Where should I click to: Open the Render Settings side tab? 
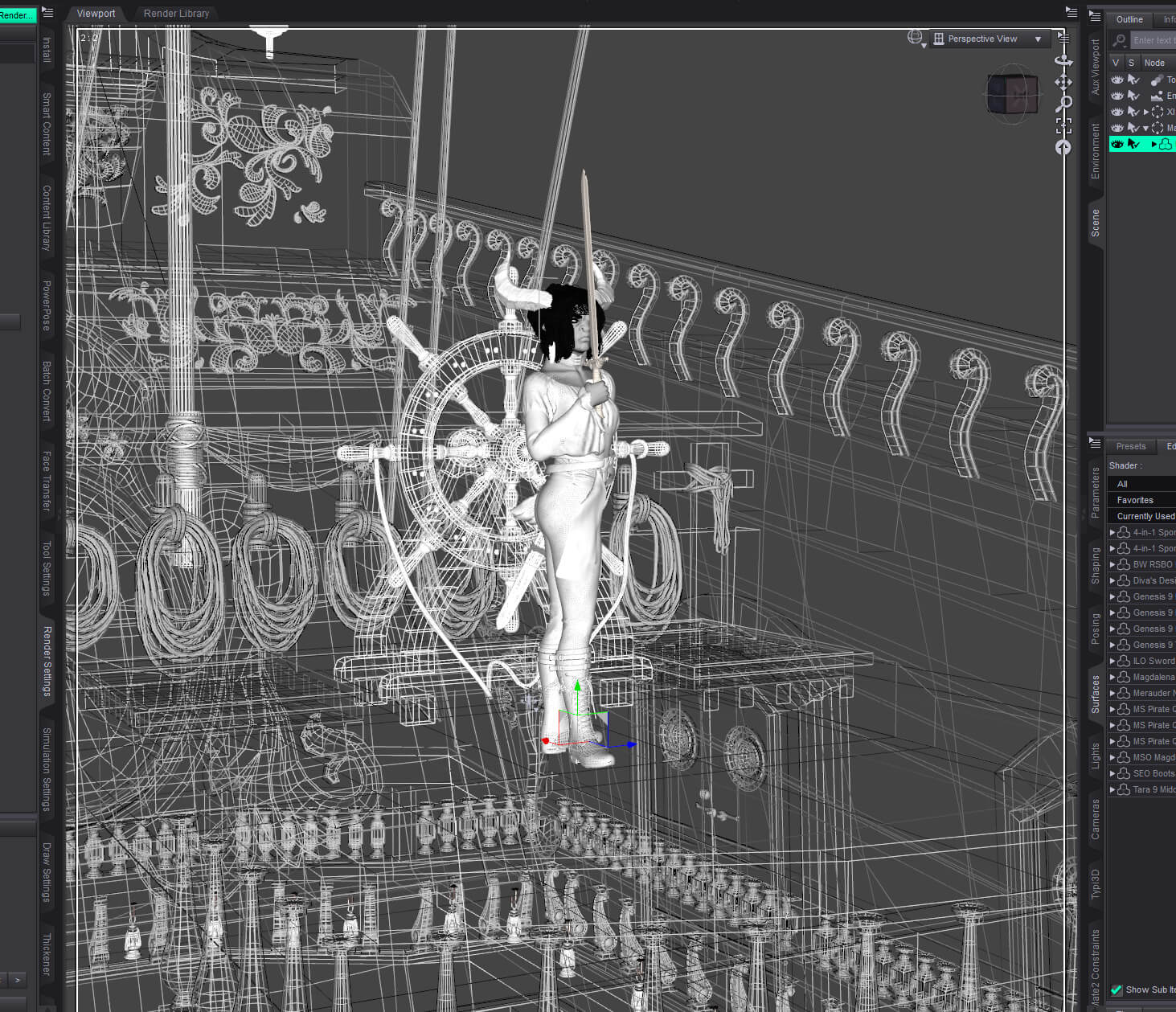tap(47, 661)
